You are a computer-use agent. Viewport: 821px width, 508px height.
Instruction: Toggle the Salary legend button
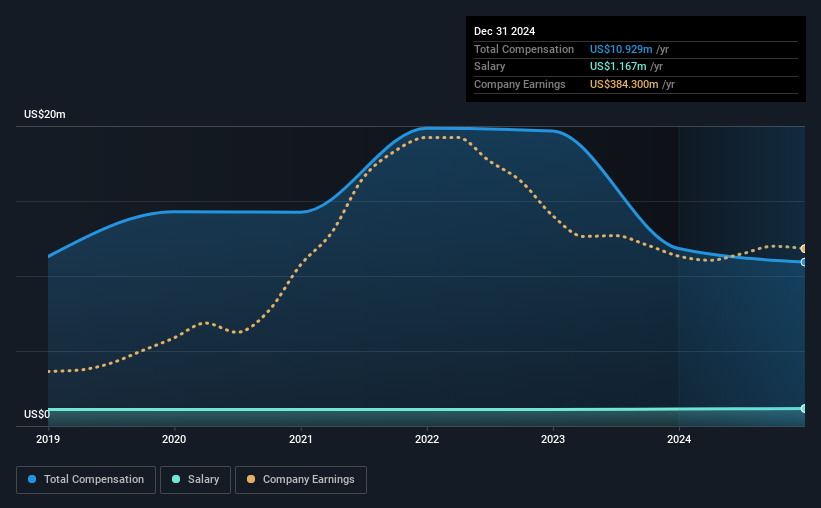(195, 480)
